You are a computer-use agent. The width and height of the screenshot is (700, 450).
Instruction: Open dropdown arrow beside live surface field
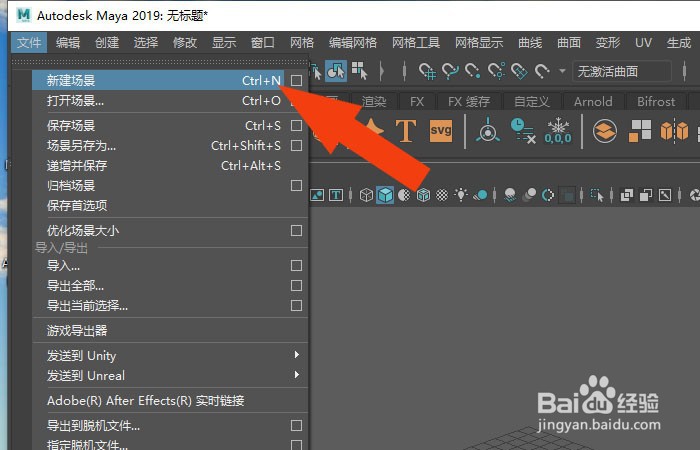562,71
